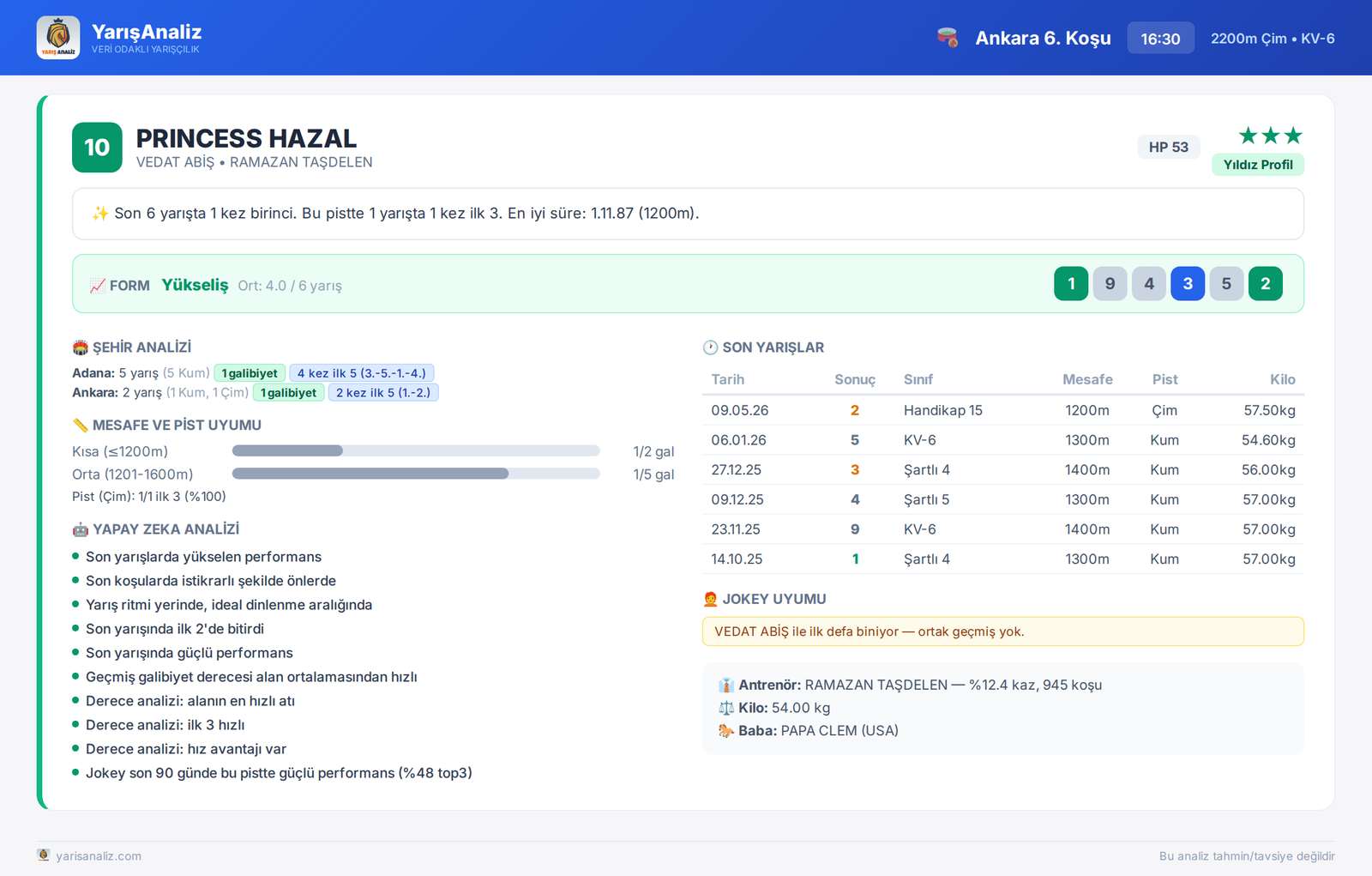Screen dimensions: 1372x876
Task: Click 'Pist (Çim): 1/1 ilk 3 (%100)' text
Action: pos(149,497)
